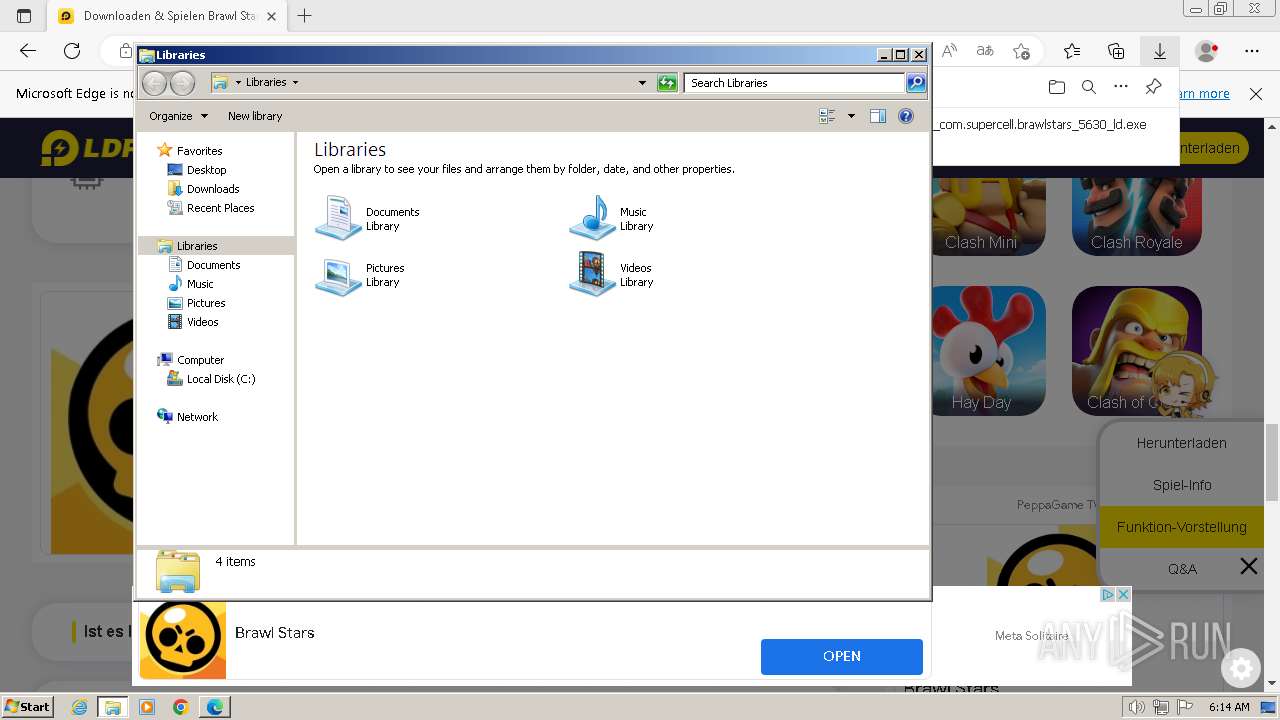Click the Windows Start button

pos(28,707)
